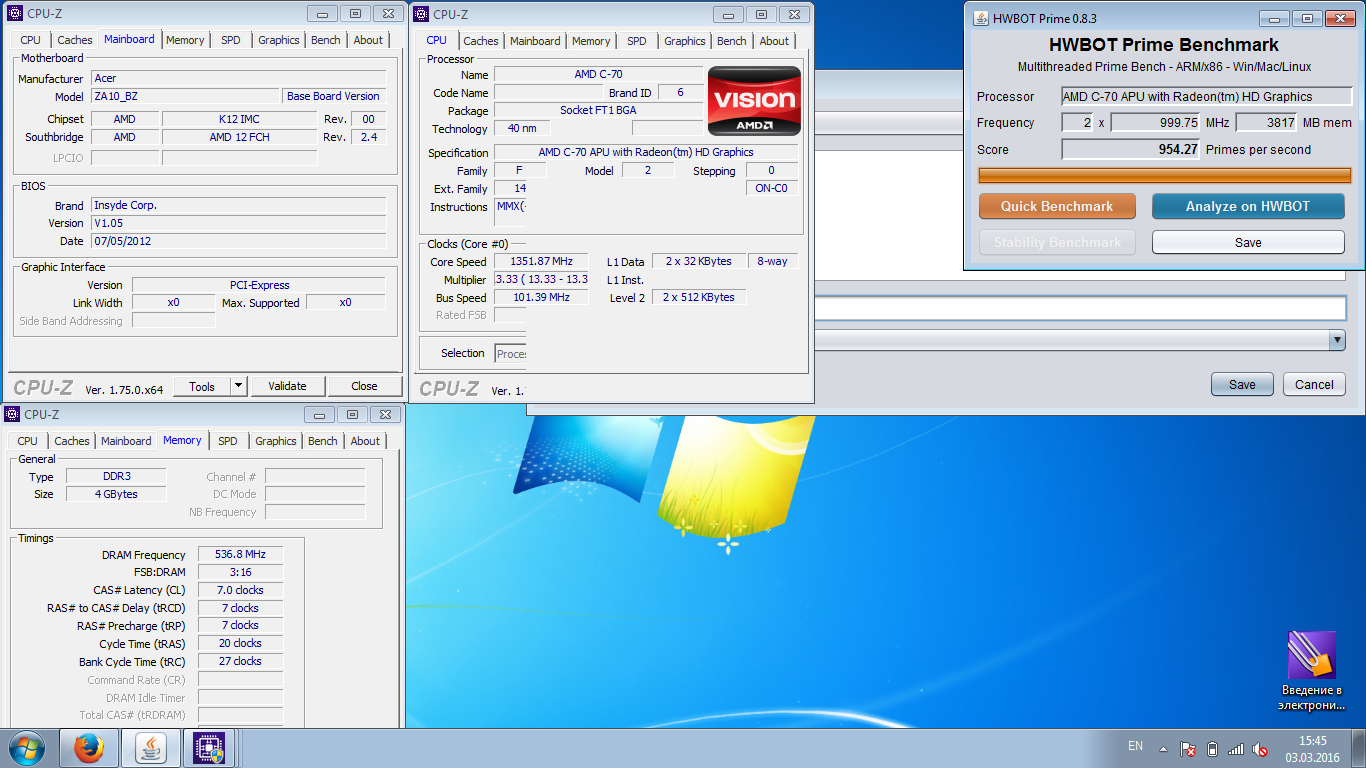Click the greyed Stability Benchmark button
The width and height of the screenshot is (1366, 768).
point(1057,242)
